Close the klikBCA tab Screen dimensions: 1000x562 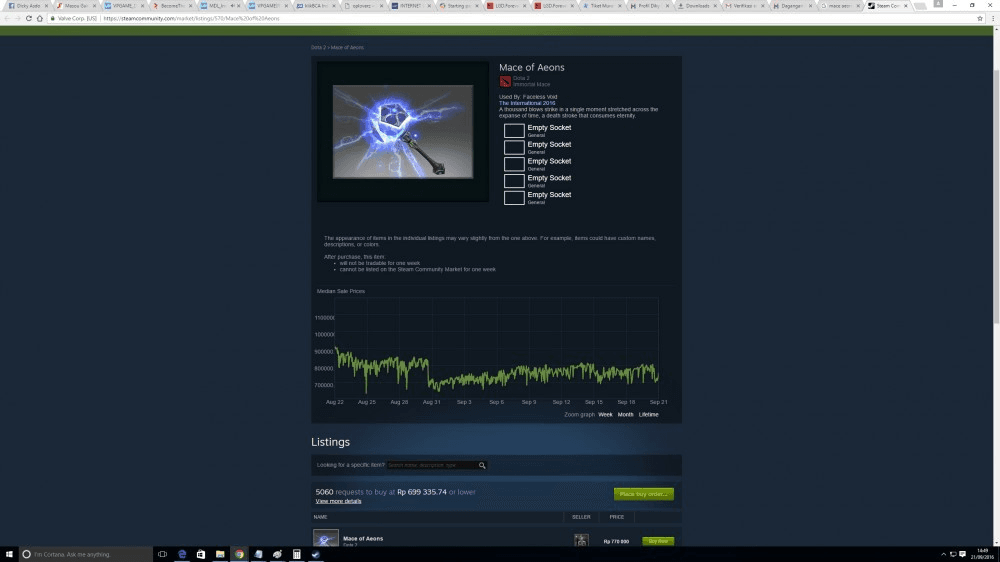coord(334,6)
